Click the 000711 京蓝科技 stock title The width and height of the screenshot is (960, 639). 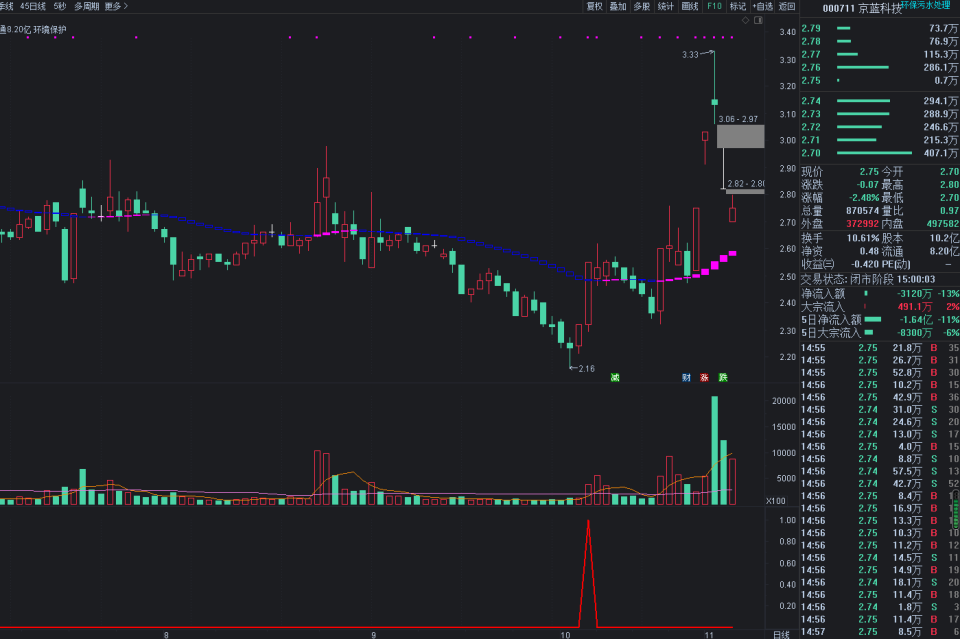coord(862,9)
